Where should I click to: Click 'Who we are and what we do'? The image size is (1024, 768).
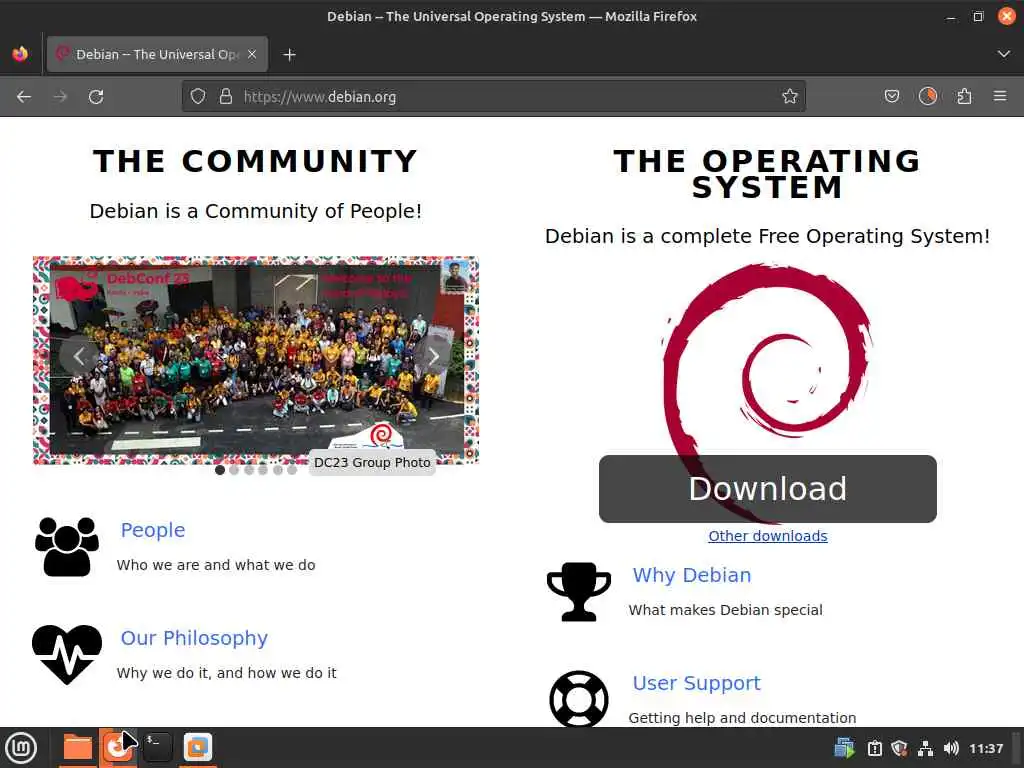pyautogui.click(x=216, y=565)
